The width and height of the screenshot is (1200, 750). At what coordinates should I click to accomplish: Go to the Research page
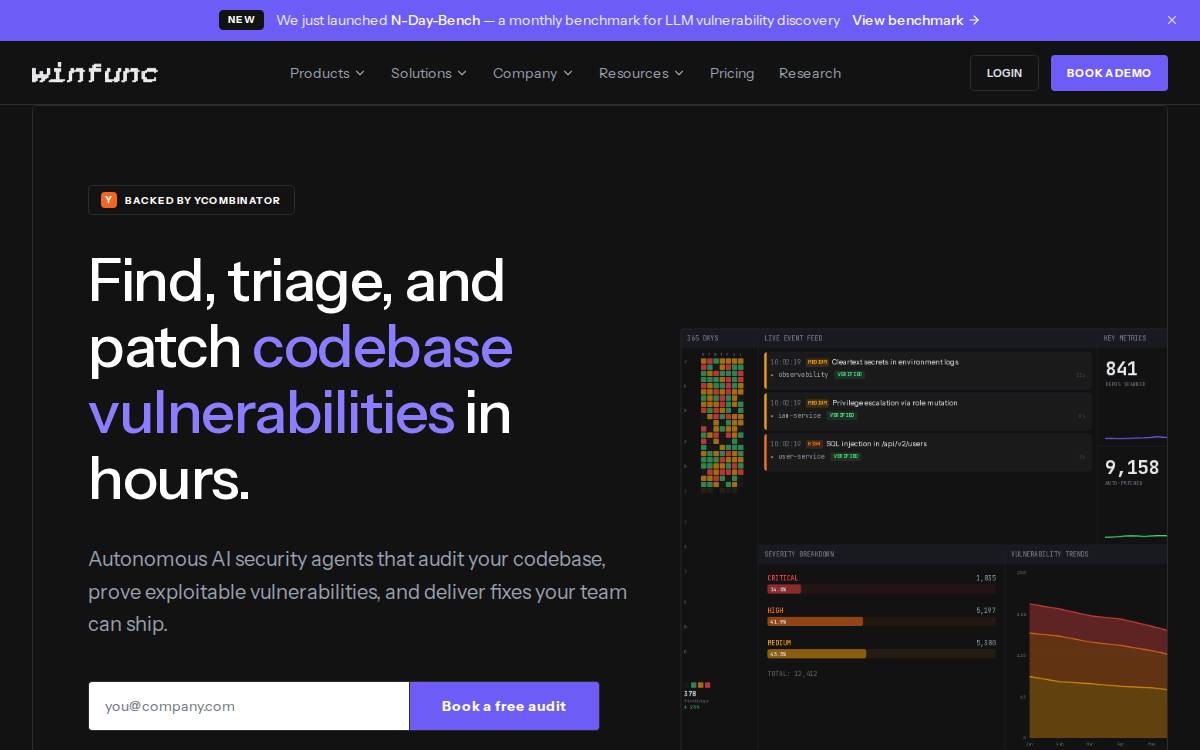click(x=810, y=73)
